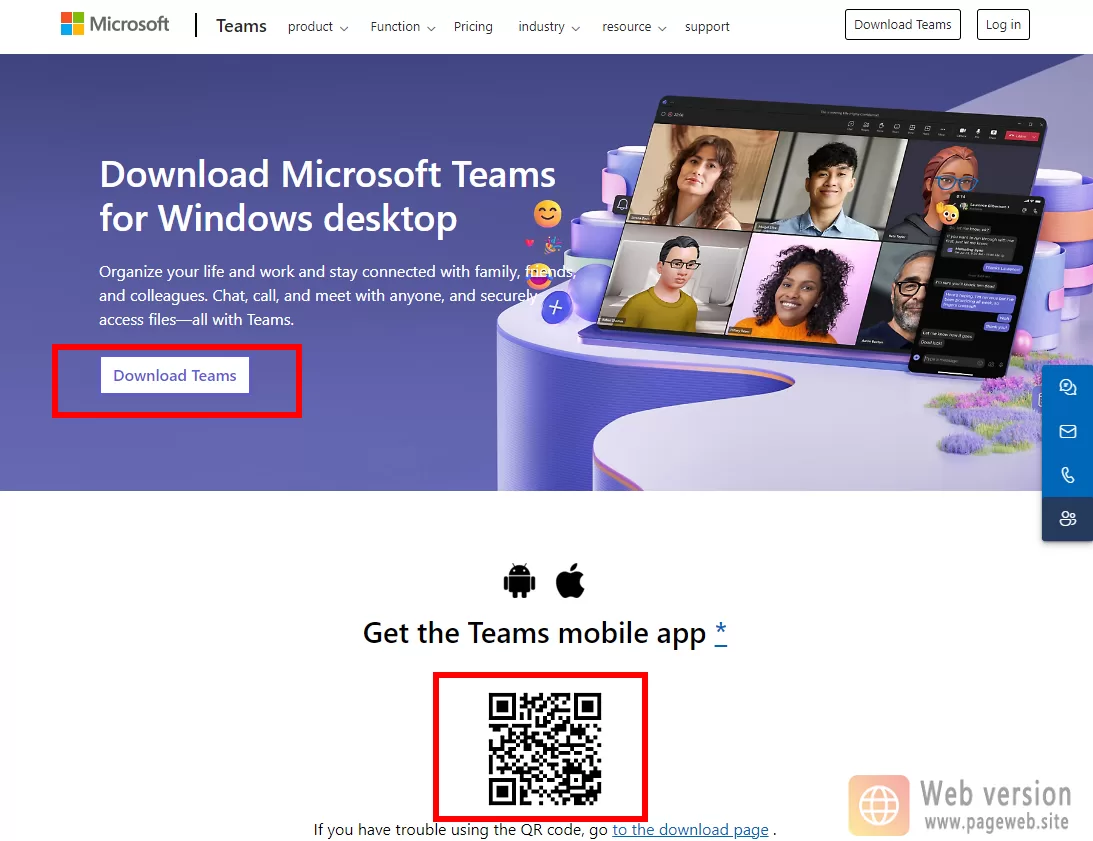Click the Teams brand link in header

pyautogui.click(x=241, y=26)
